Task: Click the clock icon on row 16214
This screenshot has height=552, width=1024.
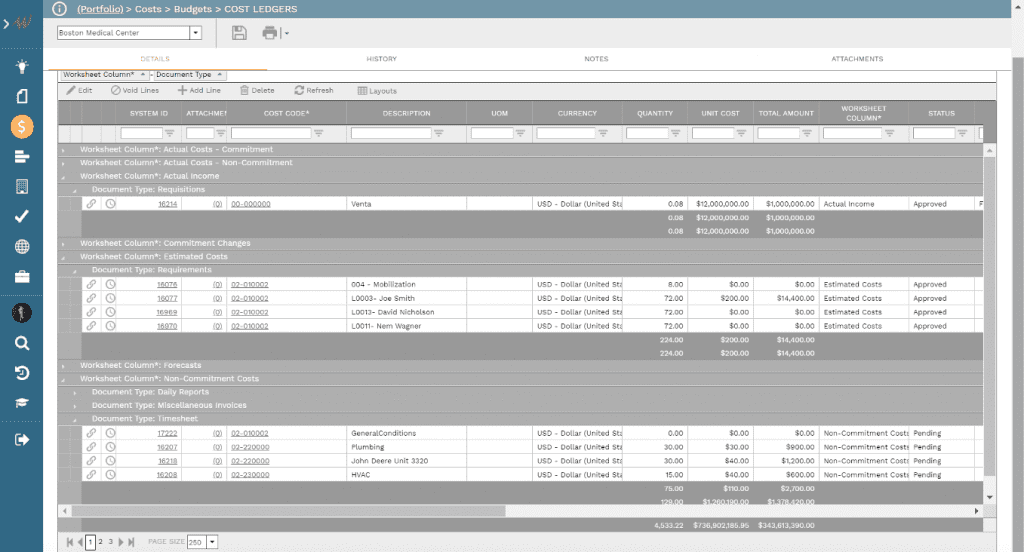Action: (x=110, y=204)
